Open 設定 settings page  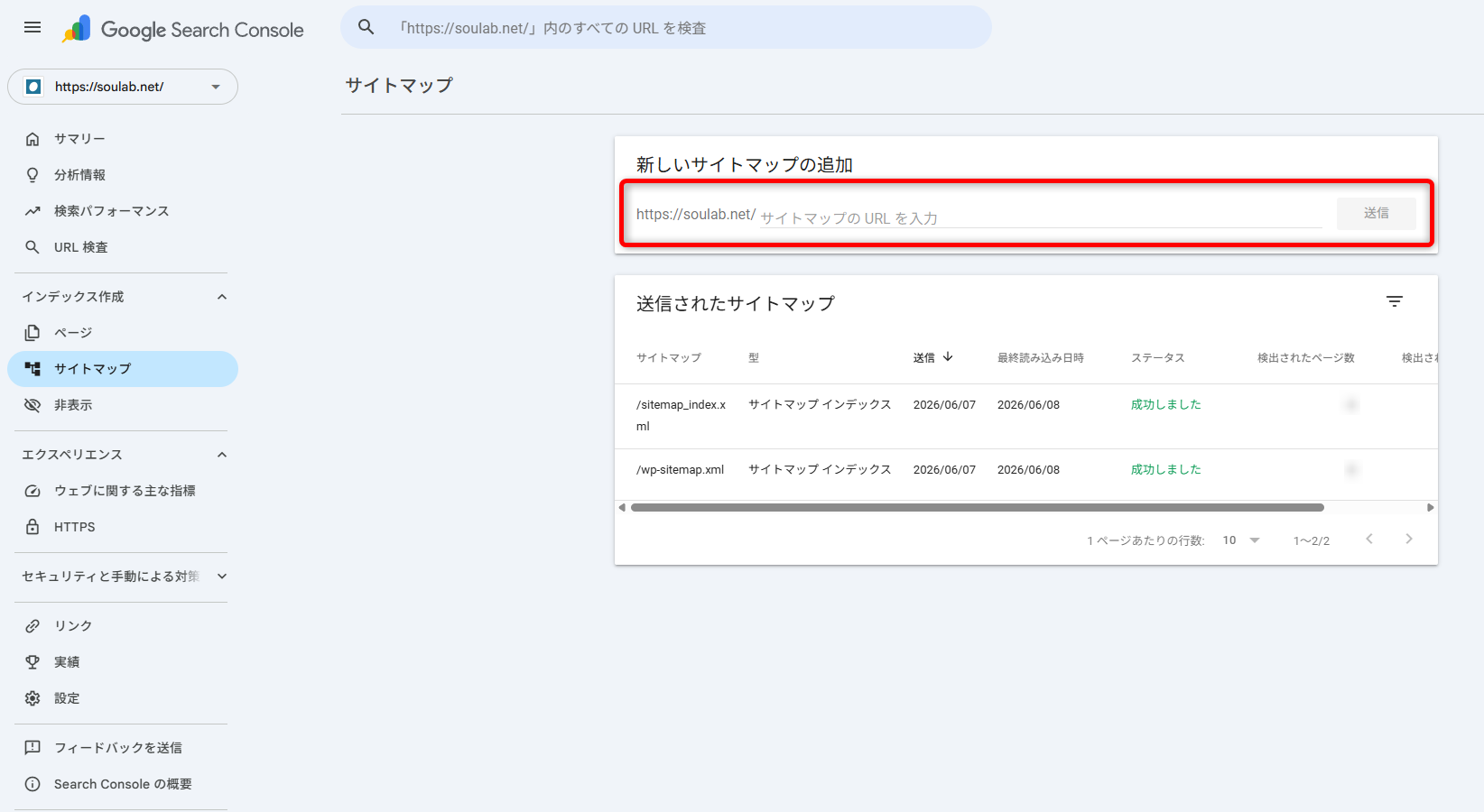(123, 698)
